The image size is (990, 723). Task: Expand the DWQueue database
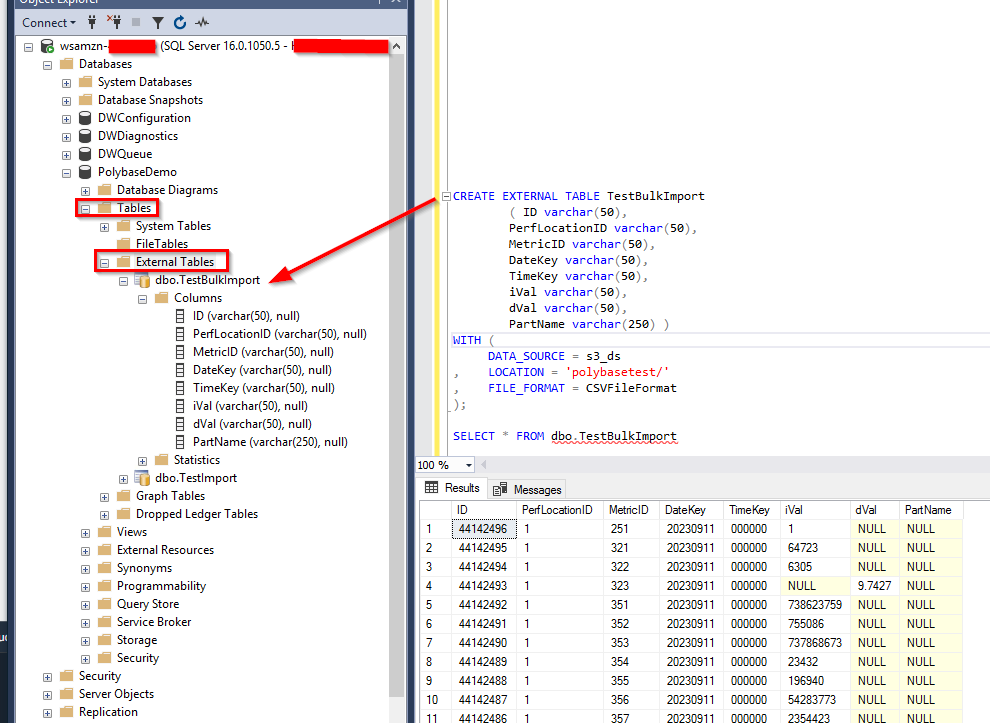pyautogui.click(x=66, y=155)
